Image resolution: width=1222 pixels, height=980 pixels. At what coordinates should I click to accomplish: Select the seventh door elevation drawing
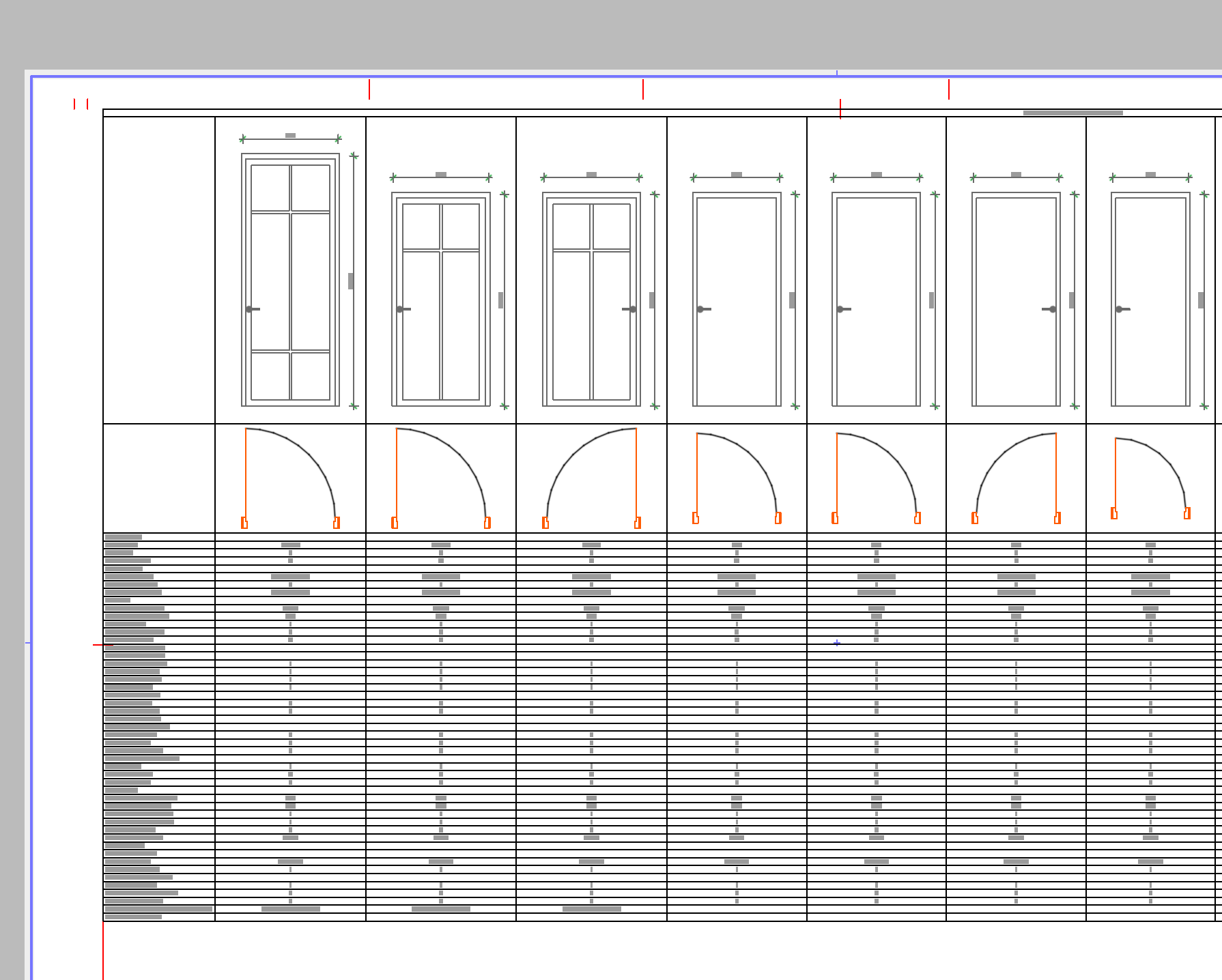[x=1150, y=300]
